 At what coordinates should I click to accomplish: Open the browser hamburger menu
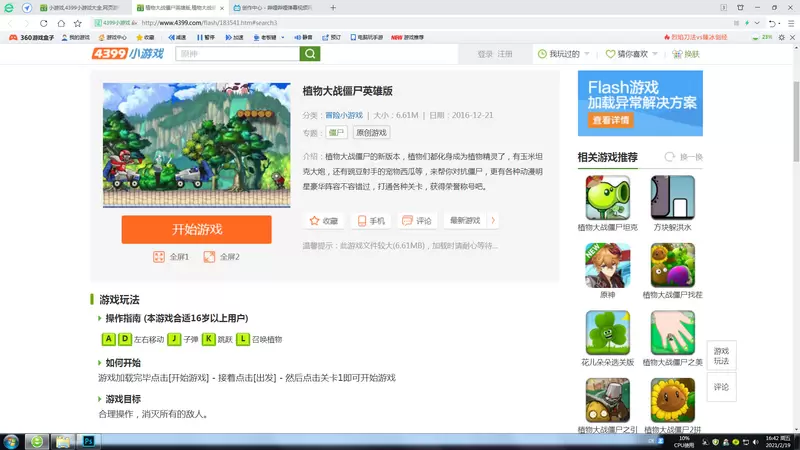(791, 23)
